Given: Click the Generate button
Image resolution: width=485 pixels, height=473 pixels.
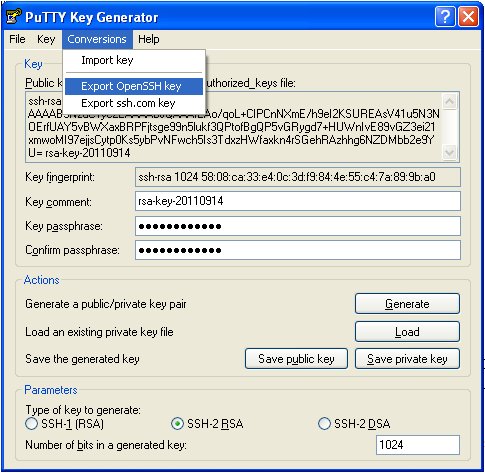Looking at the screenshot, I should [407, 304].
